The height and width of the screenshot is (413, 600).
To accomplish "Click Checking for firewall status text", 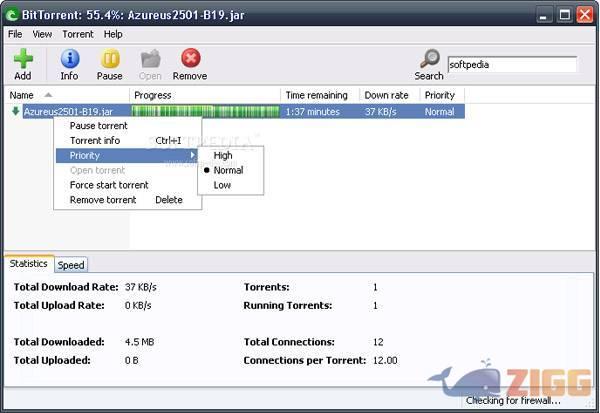I will 513,400.
